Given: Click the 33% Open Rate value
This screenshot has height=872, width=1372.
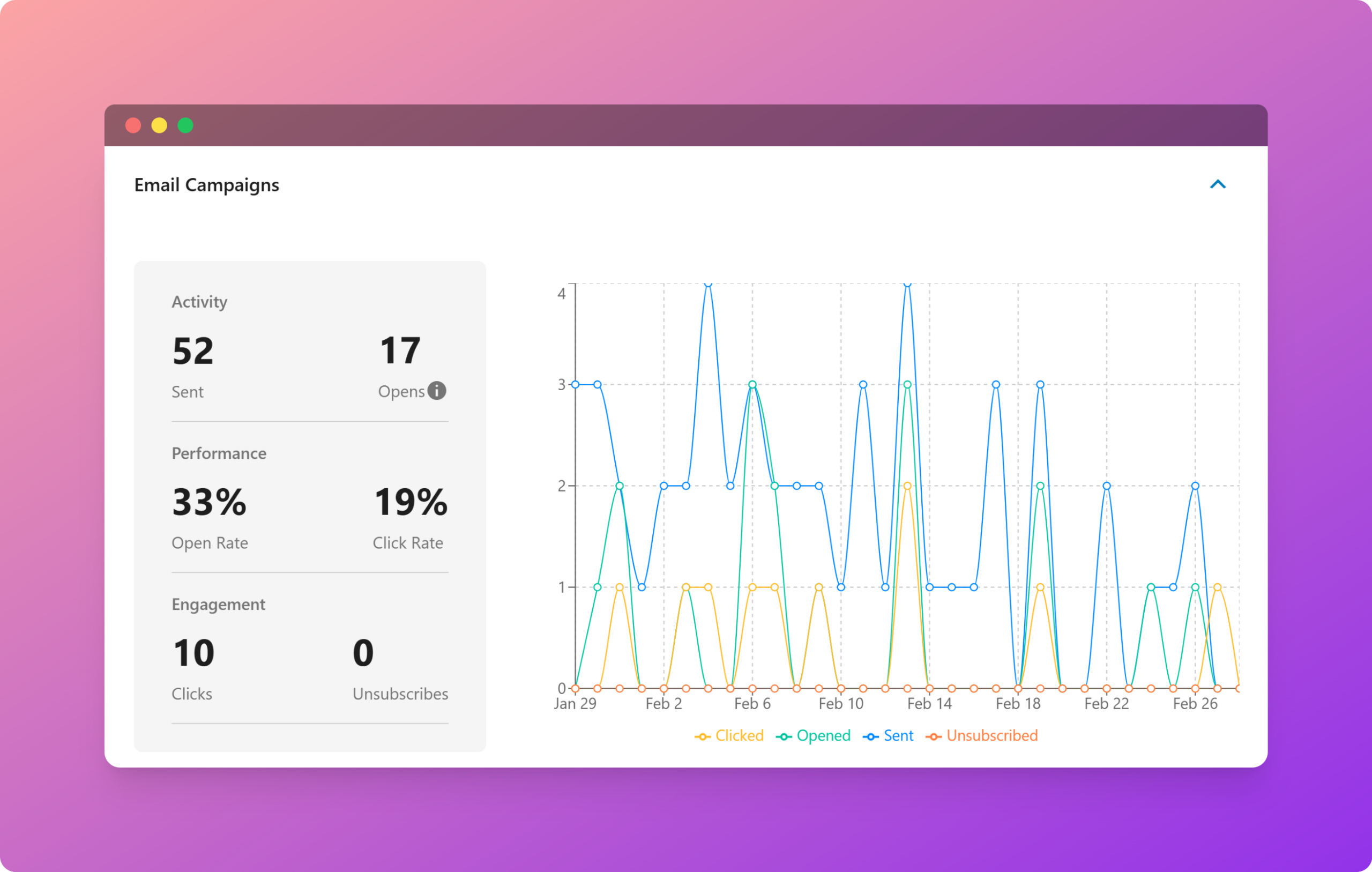Looking at the screenshot, I should [x=209, y=502].
